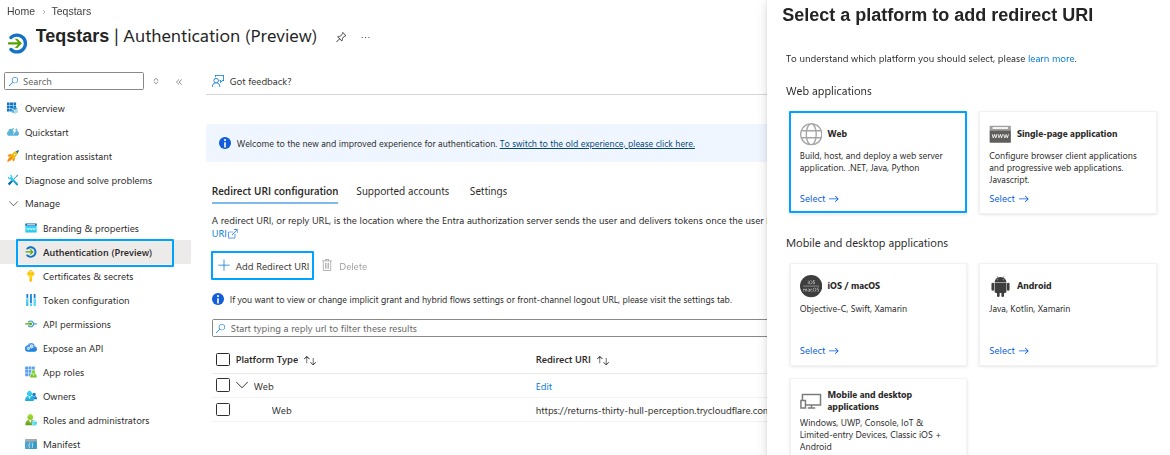The width and height of the screenshot is (1170, 455).
Task: Click the Certificates & secrets key icon
Action: pyautogui.click(x=31, y=277)
